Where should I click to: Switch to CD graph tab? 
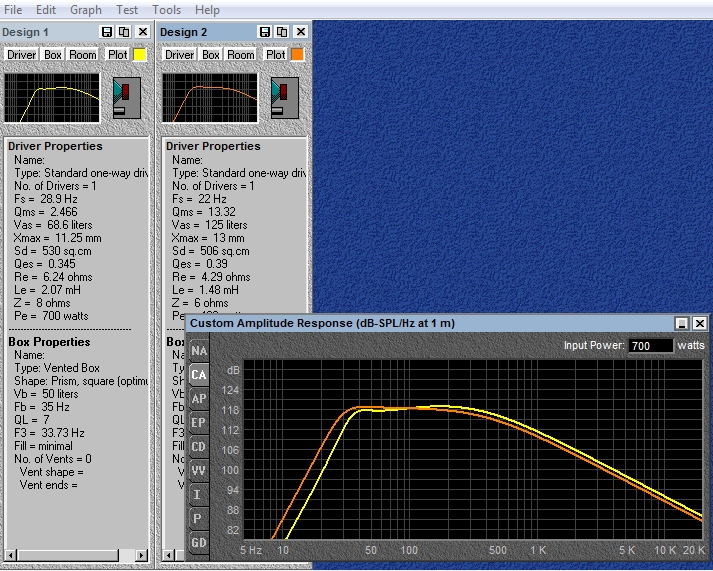tap(199, 447)
